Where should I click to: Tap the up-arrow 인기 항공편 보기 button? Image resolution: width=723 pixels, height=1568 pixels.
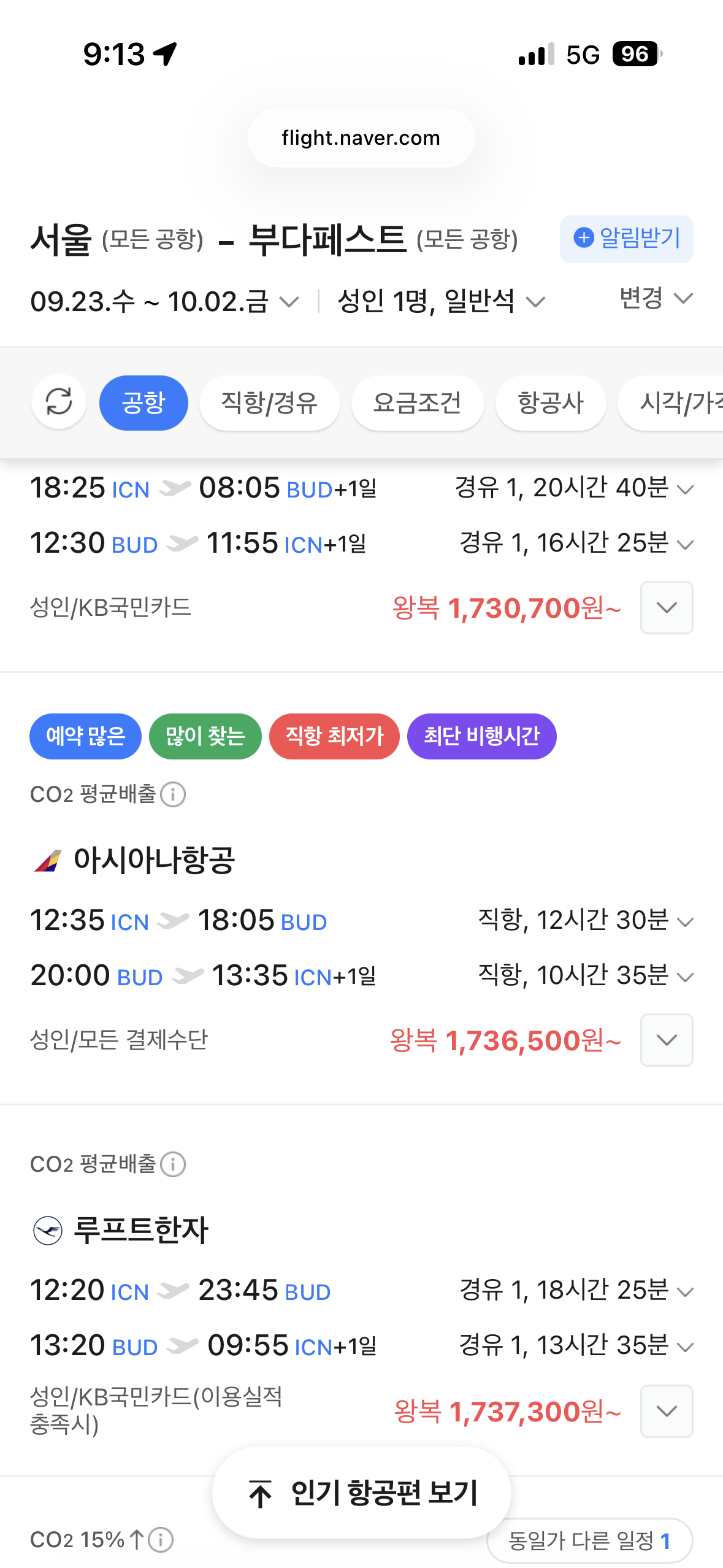coord(362,1493)
